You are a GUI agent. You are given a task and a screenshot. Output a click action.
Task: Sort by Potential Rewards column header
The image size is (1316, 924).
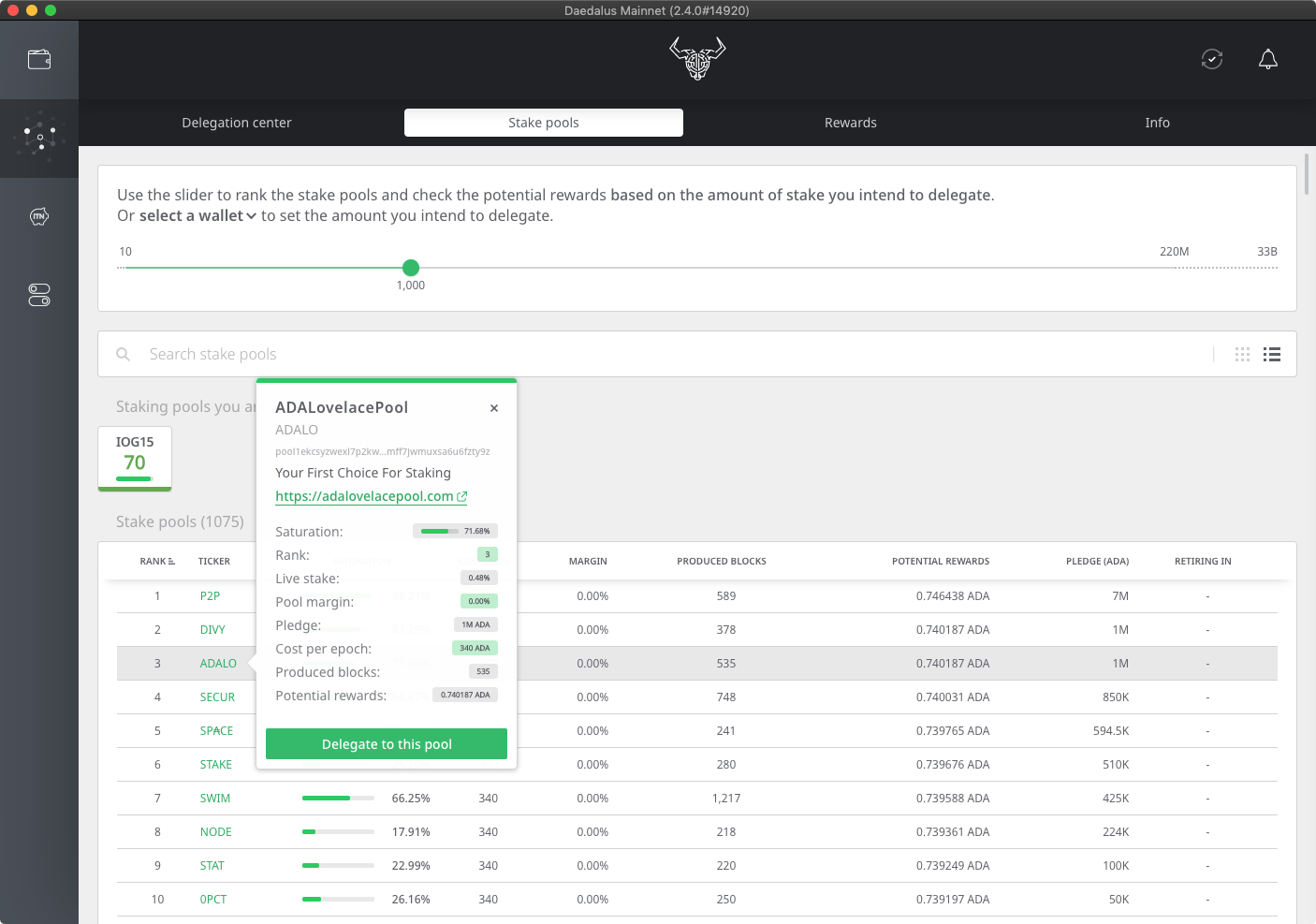click(x=940, y=562)
